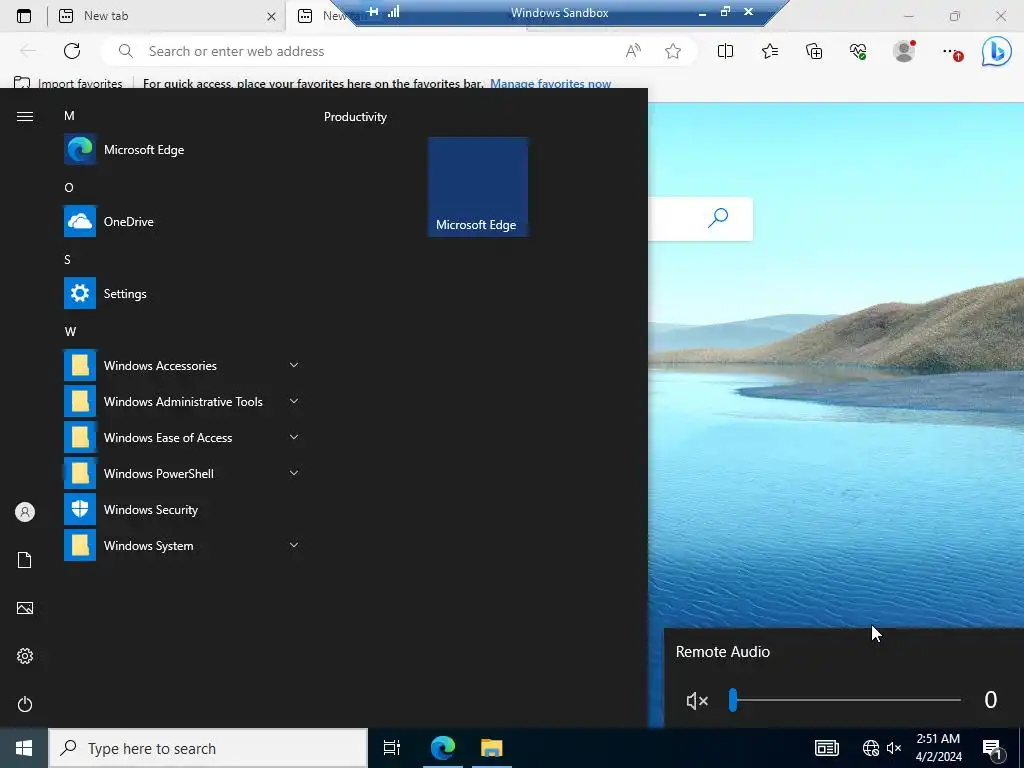Open the Edge profile avatar
1024x768 pixels.
904,51
